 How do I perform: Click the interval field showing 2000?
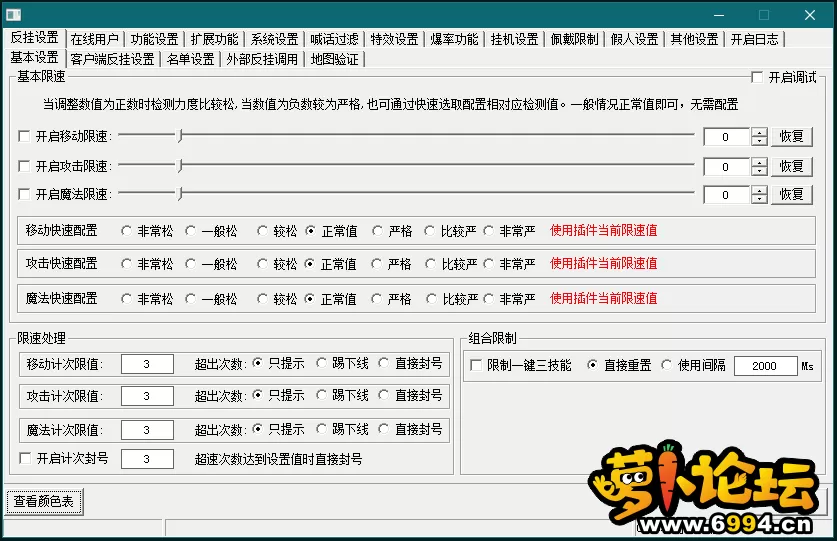point(765,366)
